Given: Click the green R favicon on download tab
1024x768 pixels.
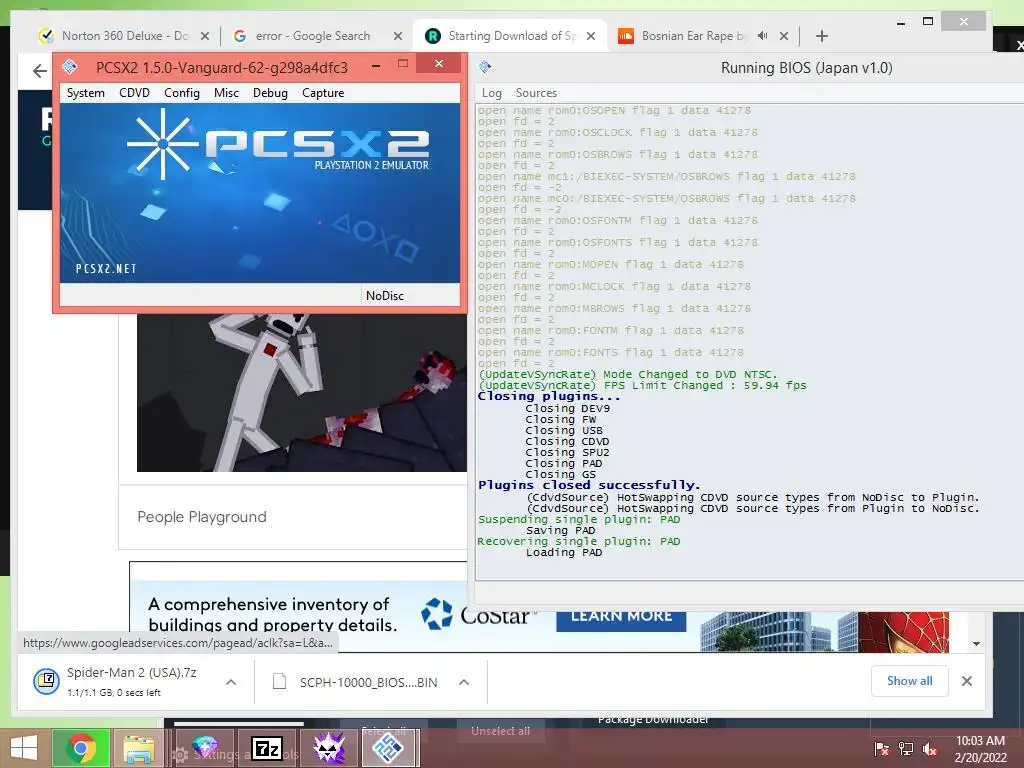Looking at the screenshot, I should click(432, 36).
